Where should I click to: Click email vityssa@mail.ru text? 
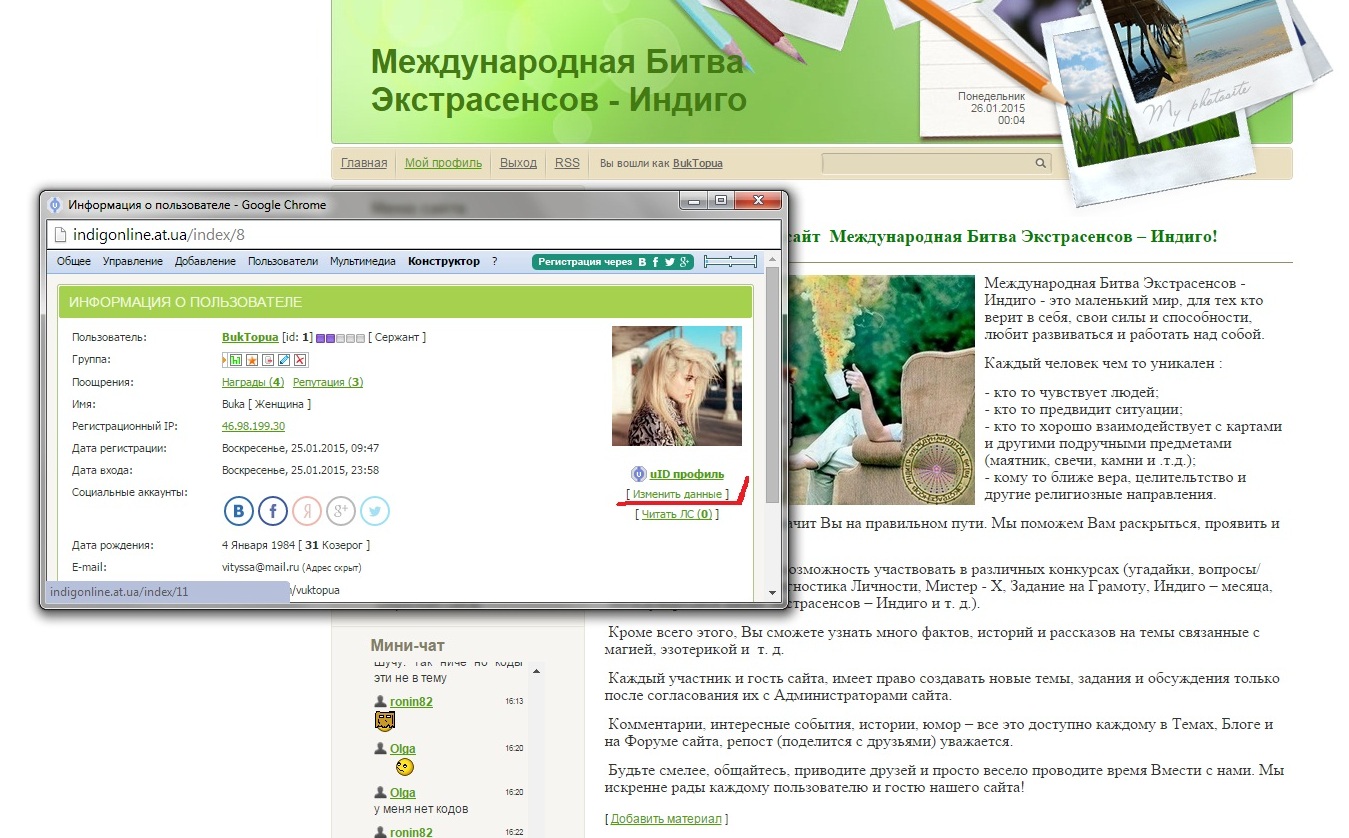click(261, 567)
